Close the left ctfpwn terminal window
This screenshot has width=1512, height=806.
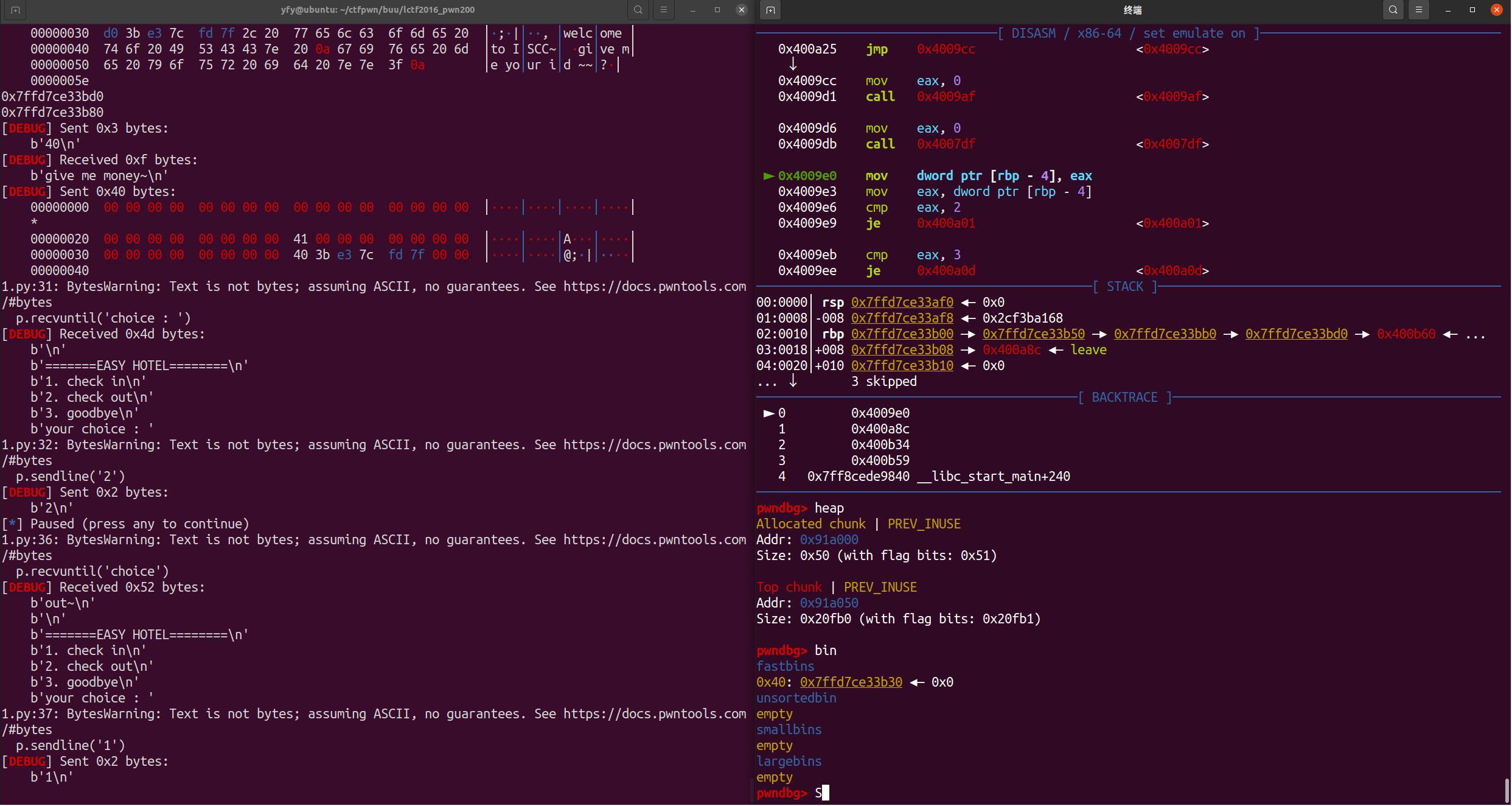tap(742, 10)
